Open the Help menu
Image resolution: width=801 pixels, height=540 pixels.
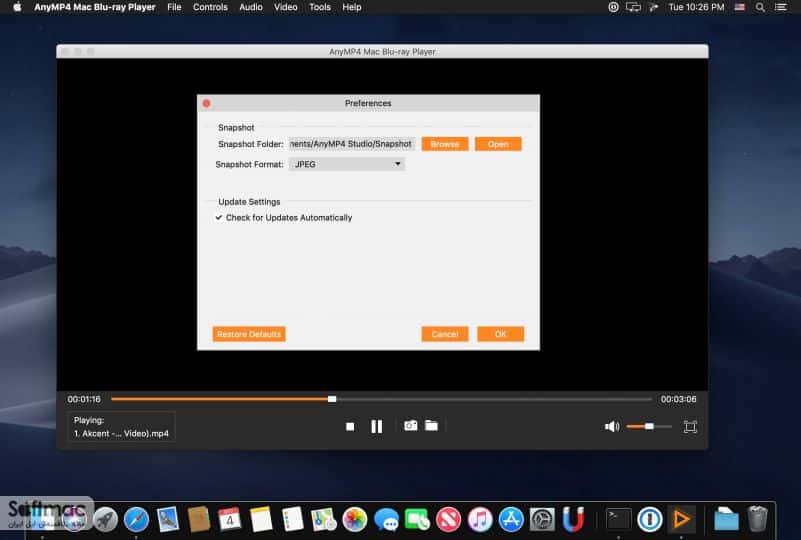coord(351,7)
